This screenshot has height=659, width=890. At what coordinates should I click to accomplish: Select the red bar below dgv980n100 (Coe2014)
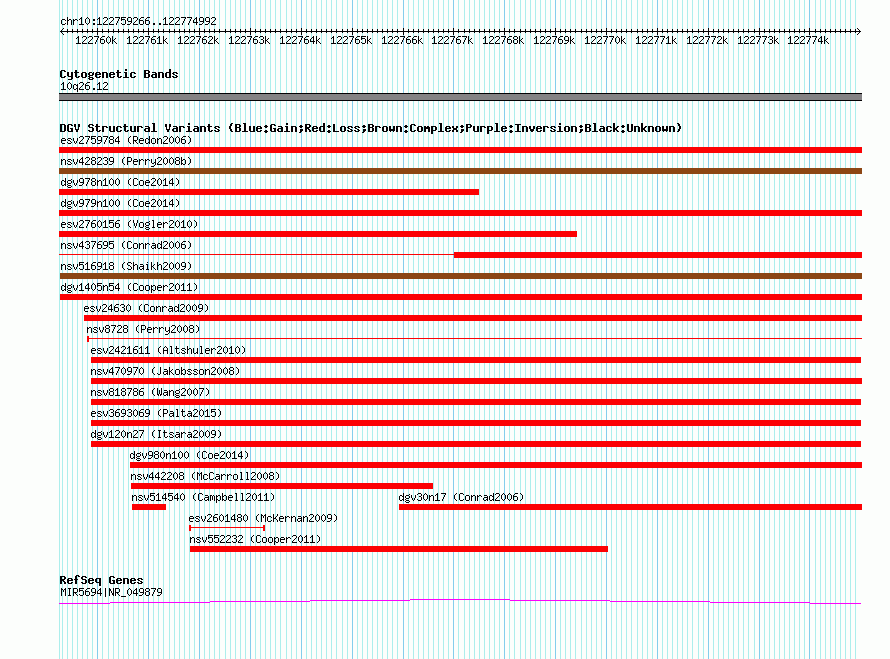[496, 465]
